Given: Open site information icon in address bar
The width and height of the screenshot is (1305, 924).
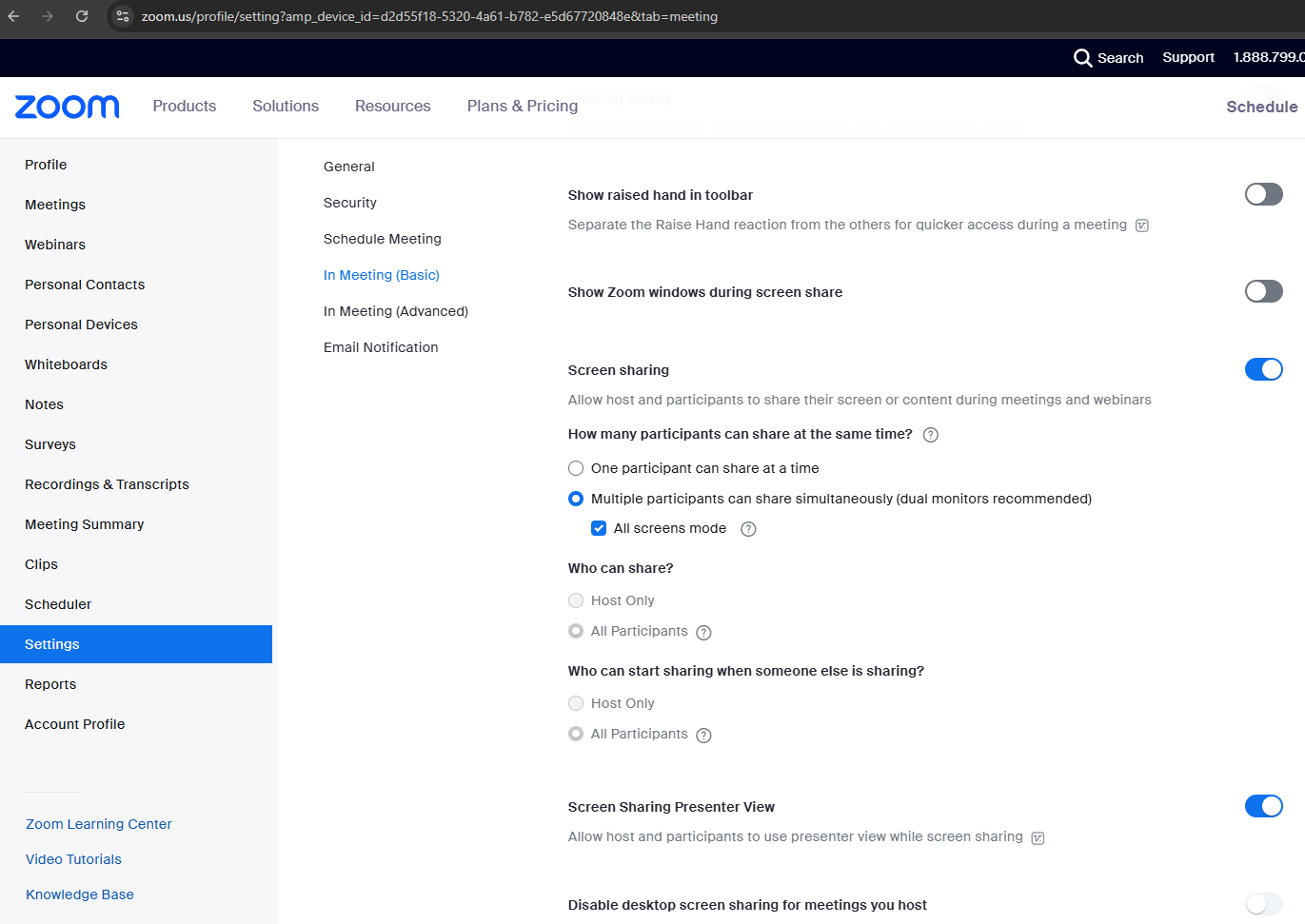Looking at the screenshot, I should 123,16.
